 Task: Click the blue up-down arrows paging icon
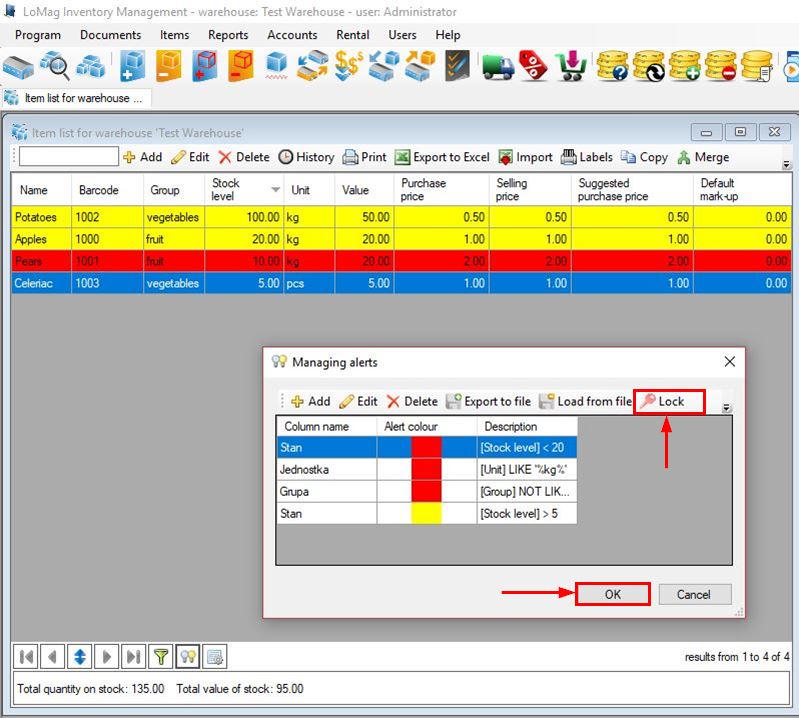tap(79, 657)
